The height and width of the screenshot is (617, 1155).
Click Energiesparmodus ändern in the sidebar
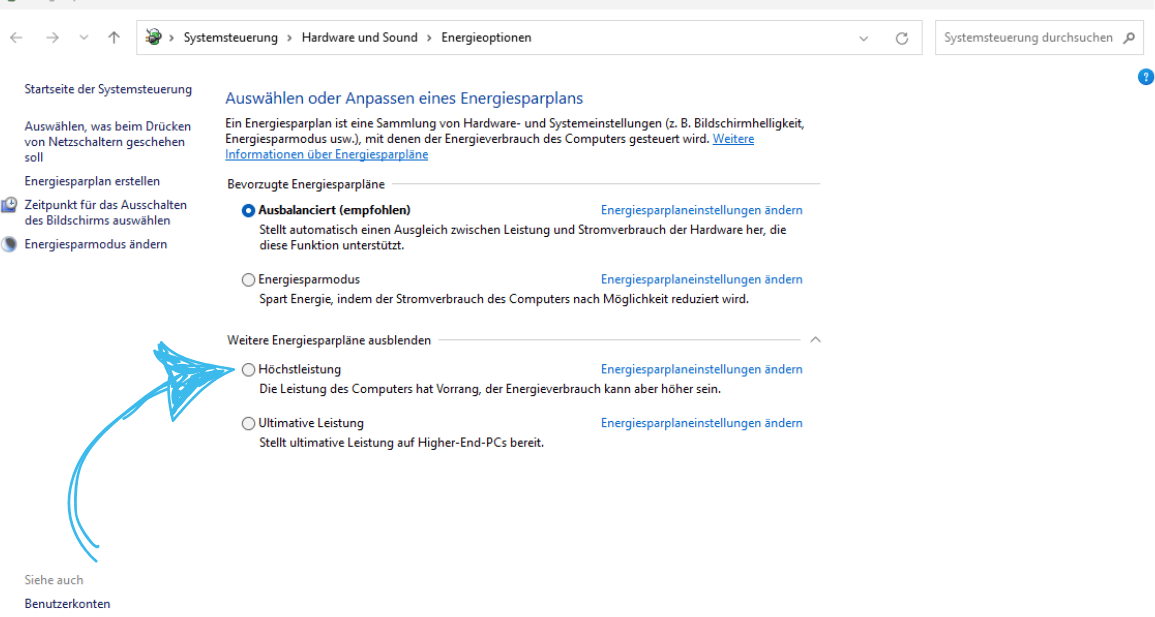pos(96,244)
